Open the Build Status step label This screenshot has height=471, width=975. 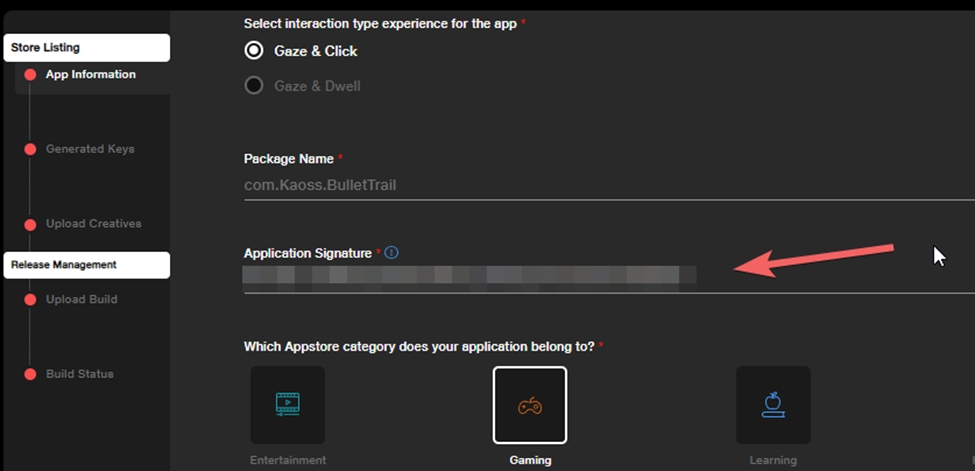point(79,374)
